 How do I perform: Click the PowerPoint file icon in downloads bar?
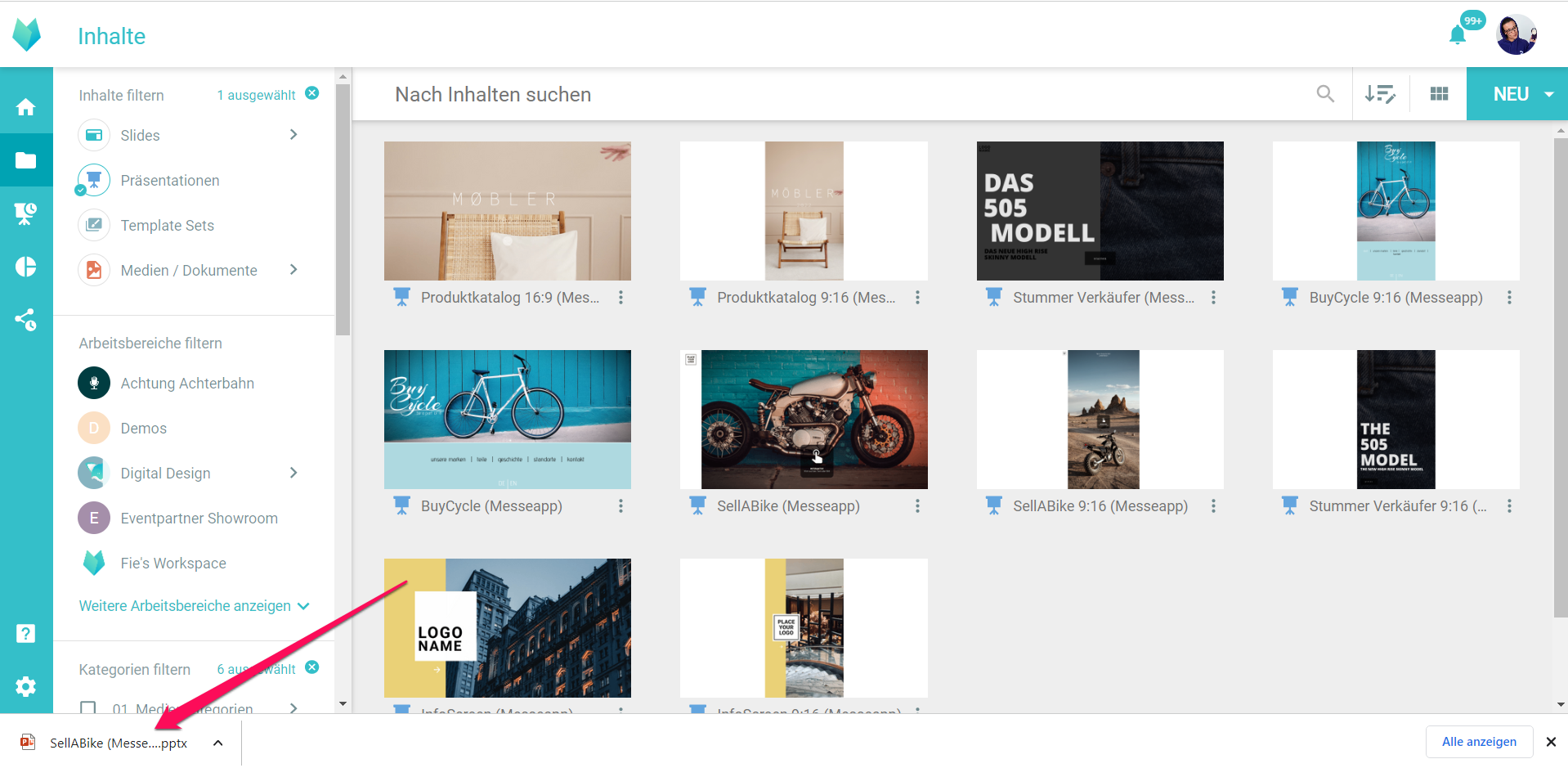[28, 742]
